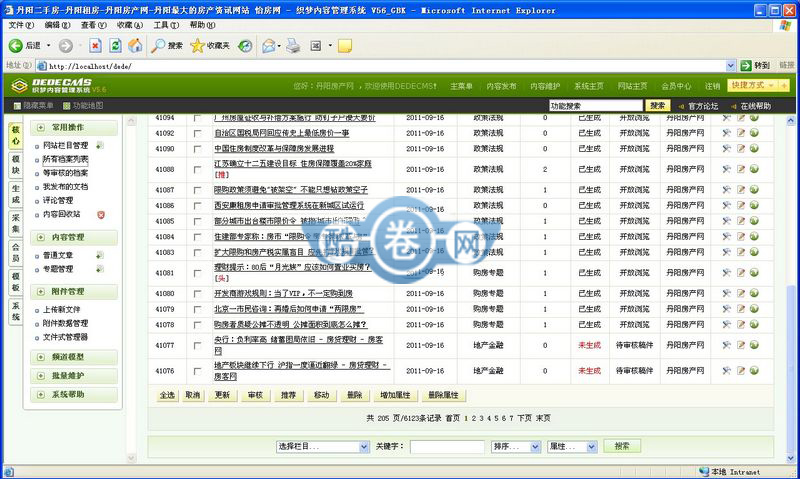The image size is (800, 479).
Task: Open the 选择栏目 dropdown
Action: 322,446
